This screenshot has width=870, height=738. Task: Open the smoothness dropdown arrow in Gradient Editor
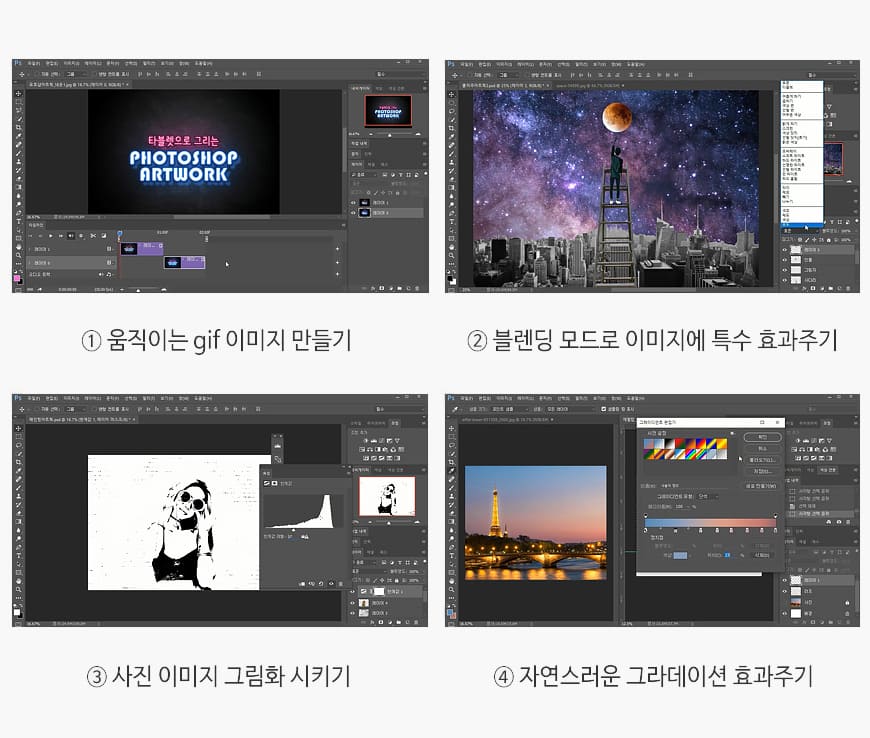pos(689,507)
